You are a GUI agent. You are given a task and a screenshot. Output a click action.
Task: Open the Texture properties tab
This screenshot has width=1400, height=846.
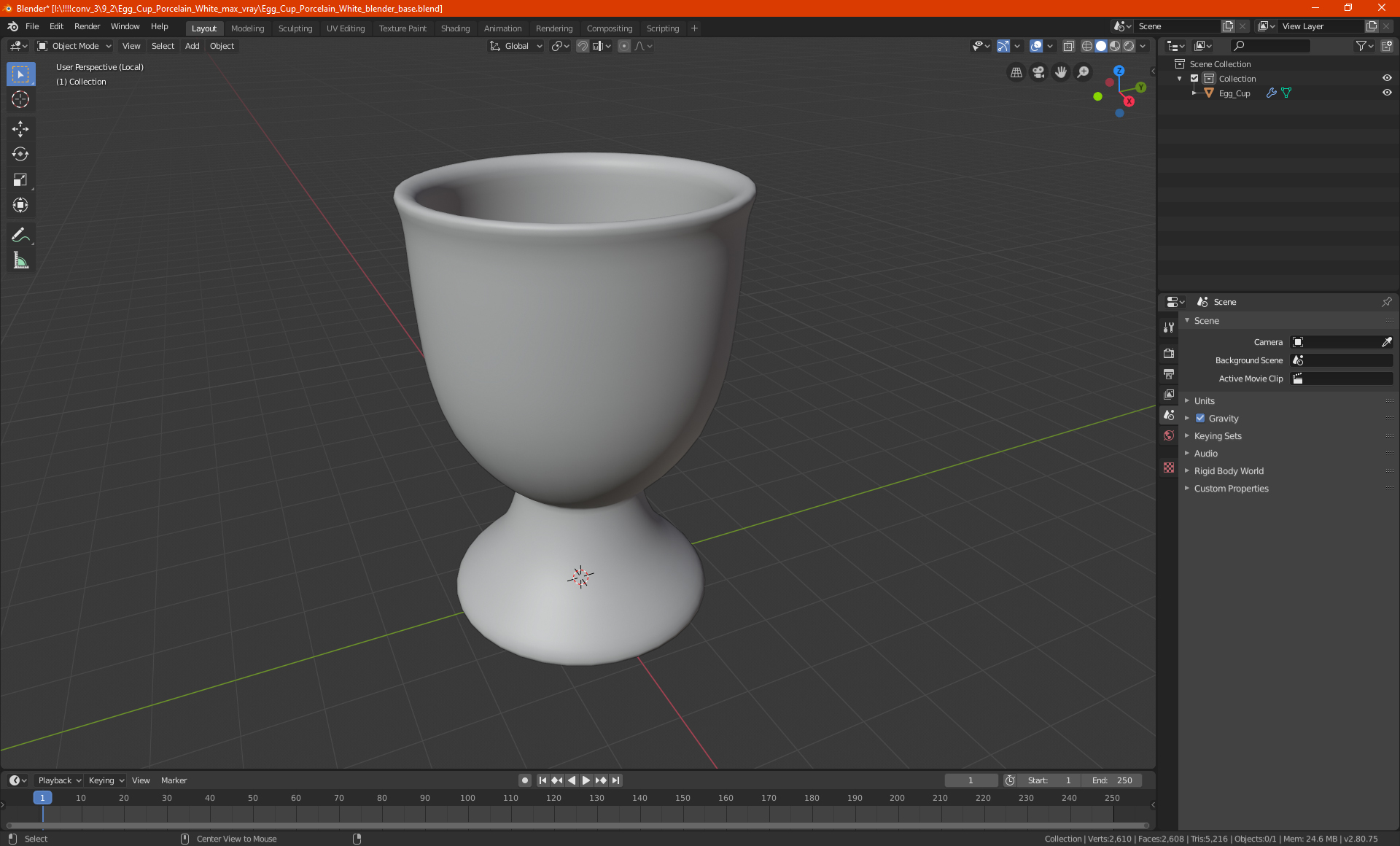point(1169,467)
